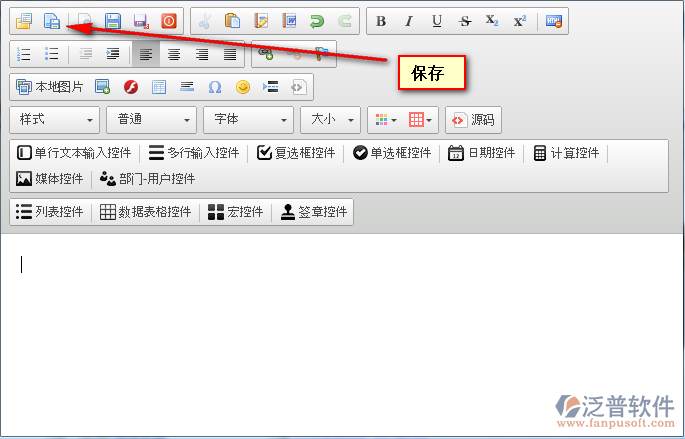Screen dimensions: 685x439
Task: Click the insert image icon with plus
Action: tap(103, 87)
